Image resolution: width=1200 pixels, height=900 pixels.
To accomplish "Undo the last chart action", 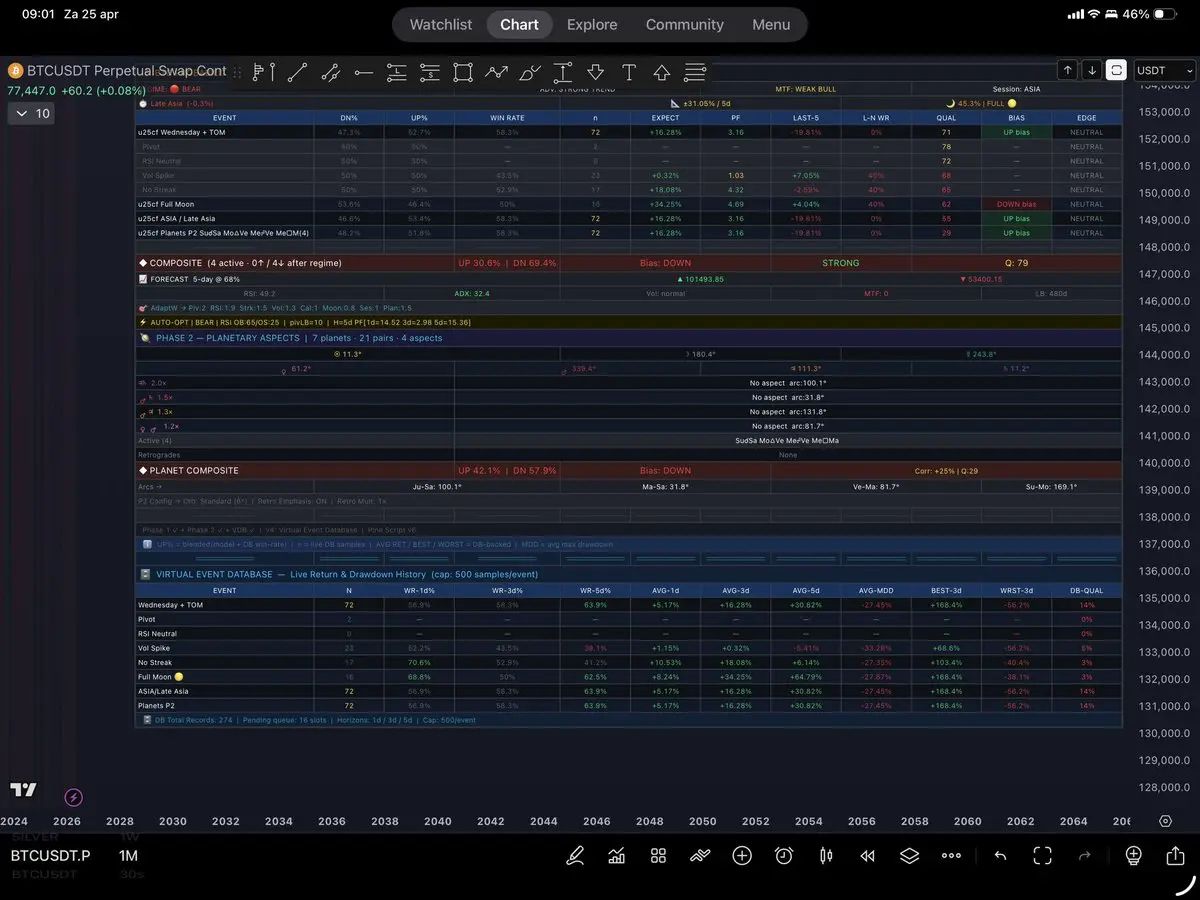I will [1000, 856].
